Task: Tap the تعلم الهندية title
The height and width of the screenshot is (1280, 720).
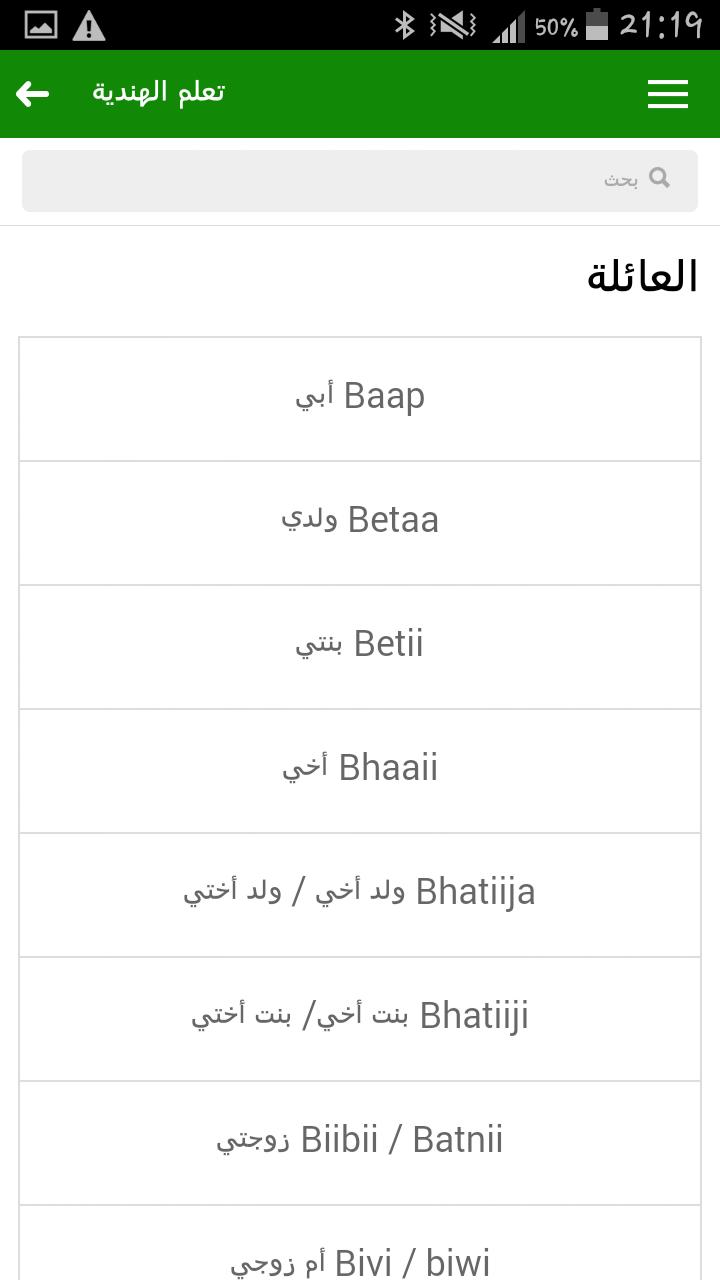Action: (159, 93)
